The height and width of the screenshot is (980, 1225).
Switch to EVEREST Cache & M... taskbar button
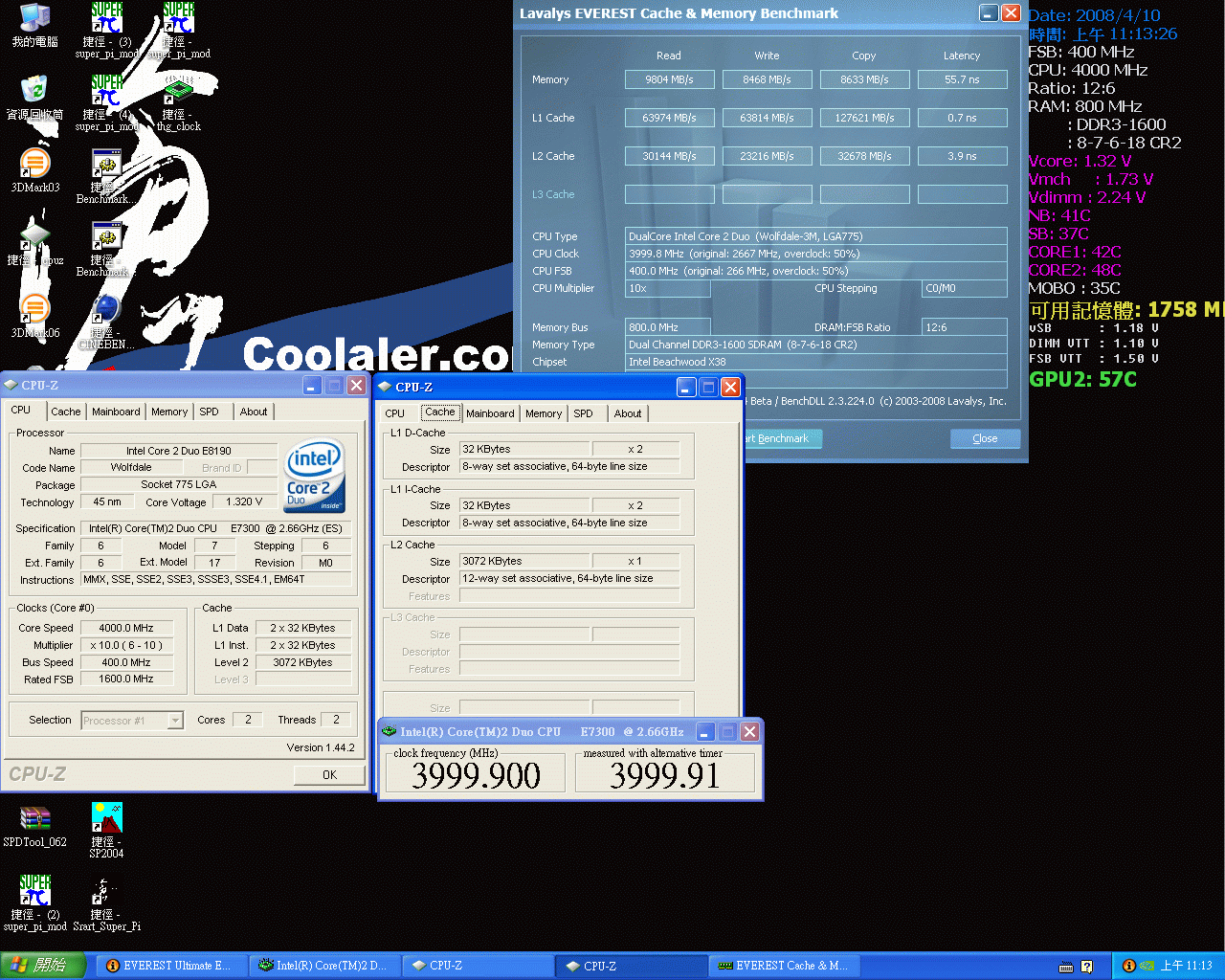pyautogui.click(x=784, y=966)
